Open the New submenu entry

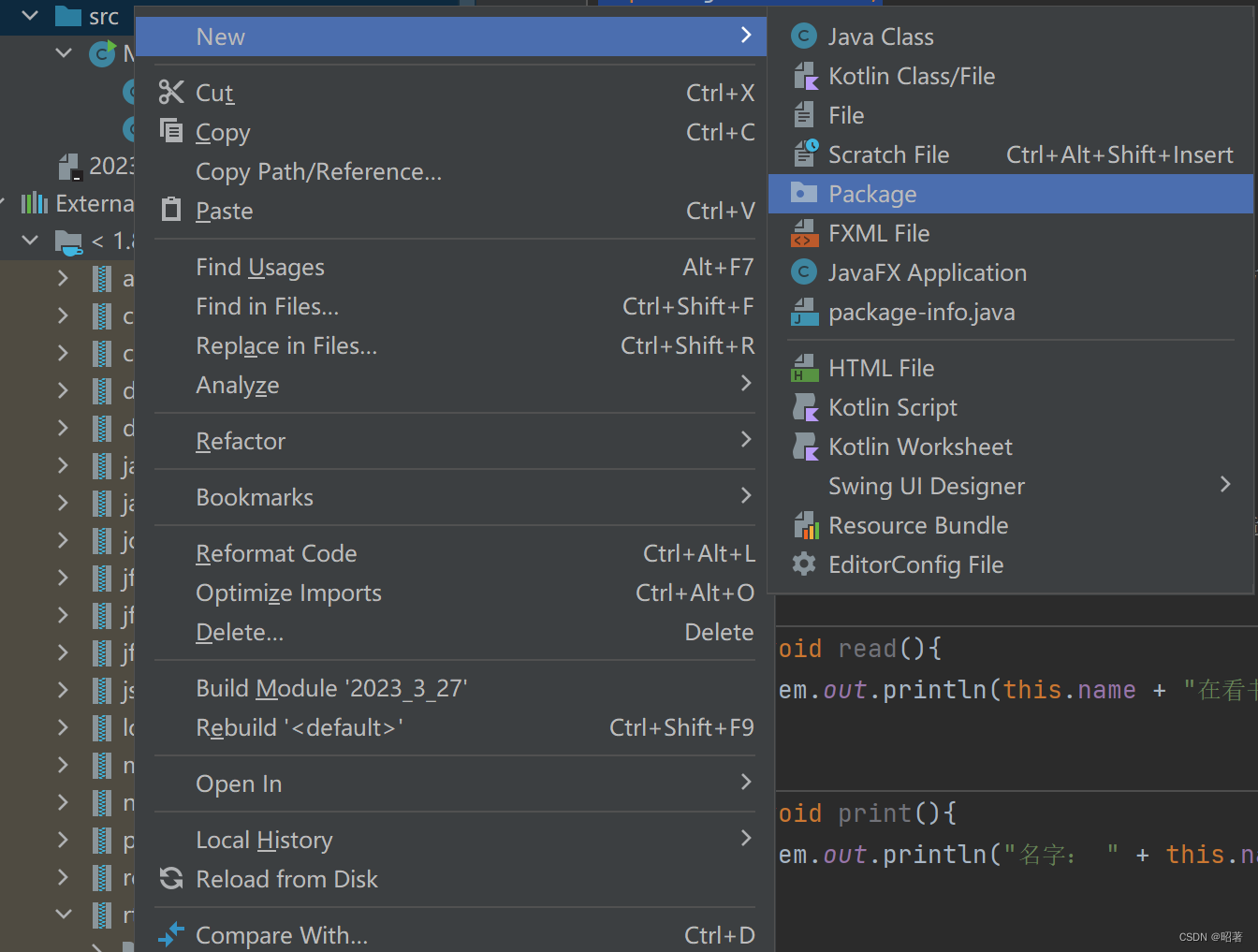click(451, 37)
